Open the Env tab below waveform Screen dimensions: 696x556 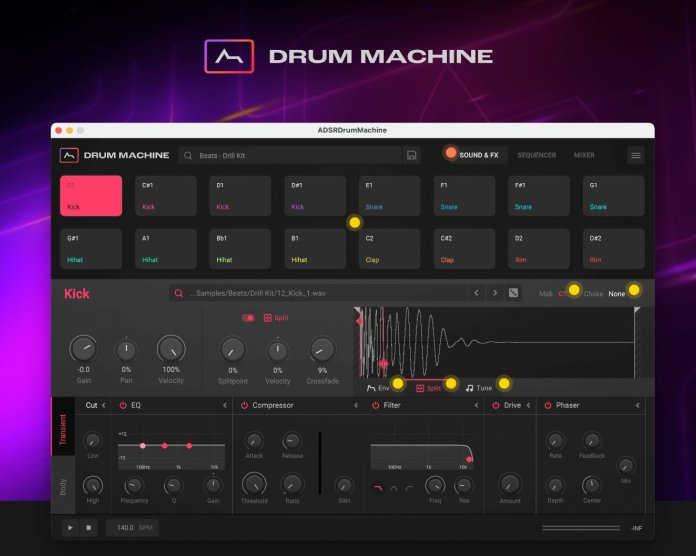coord(378,388)
